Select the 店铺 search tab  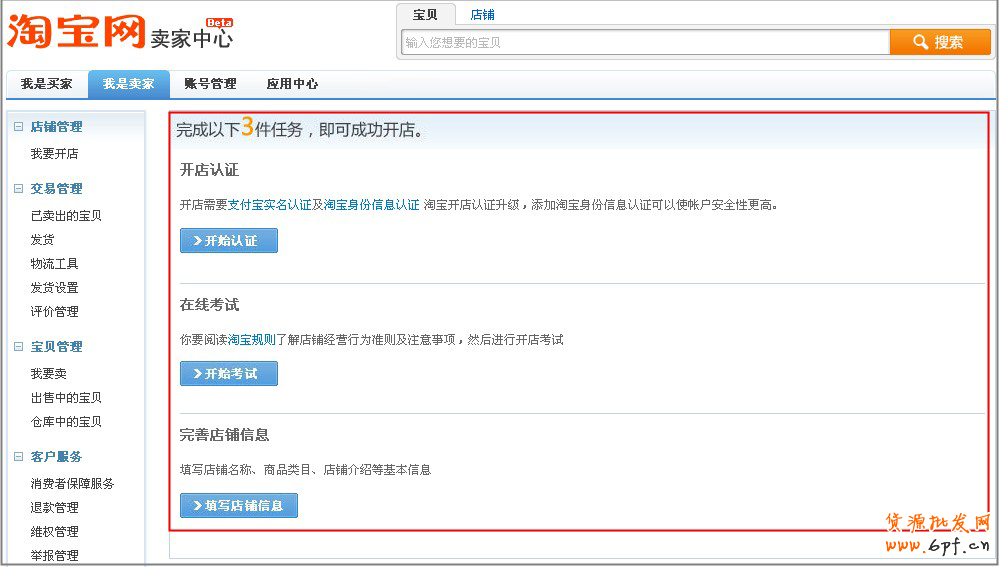click(482, 15)
